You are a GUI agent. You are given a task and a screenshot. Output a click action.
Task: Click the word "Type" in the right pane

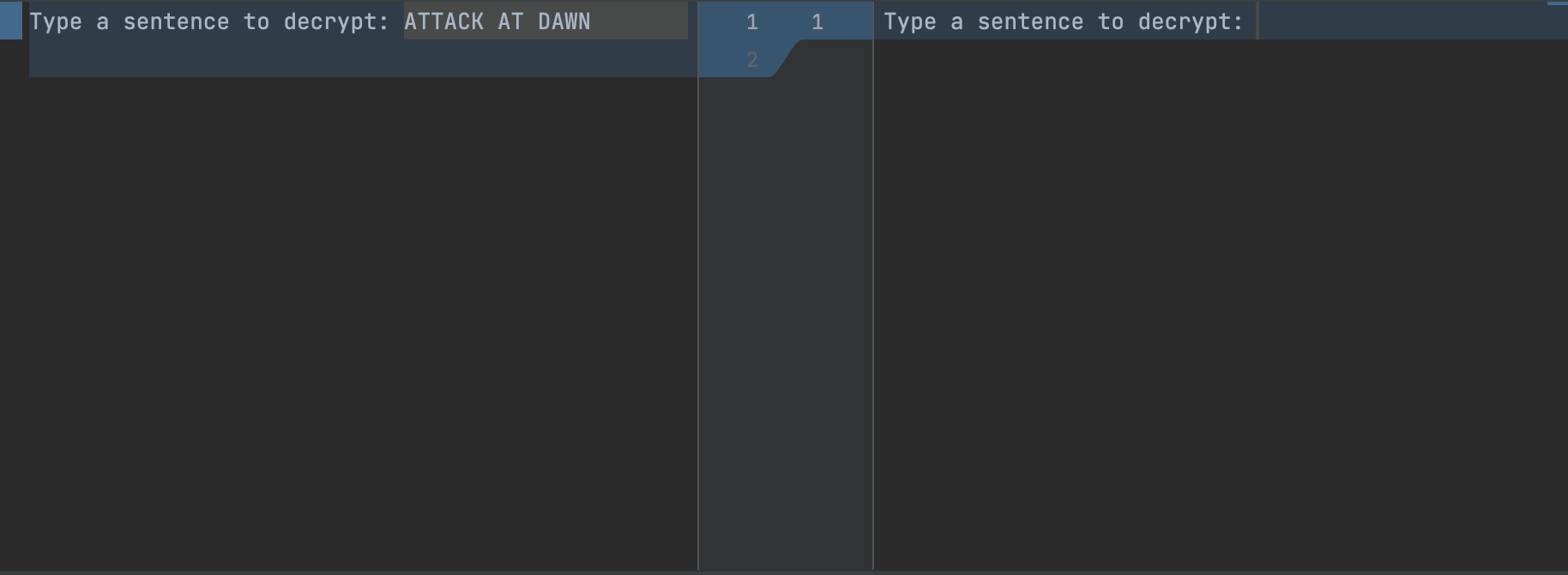tap(910, 21)
